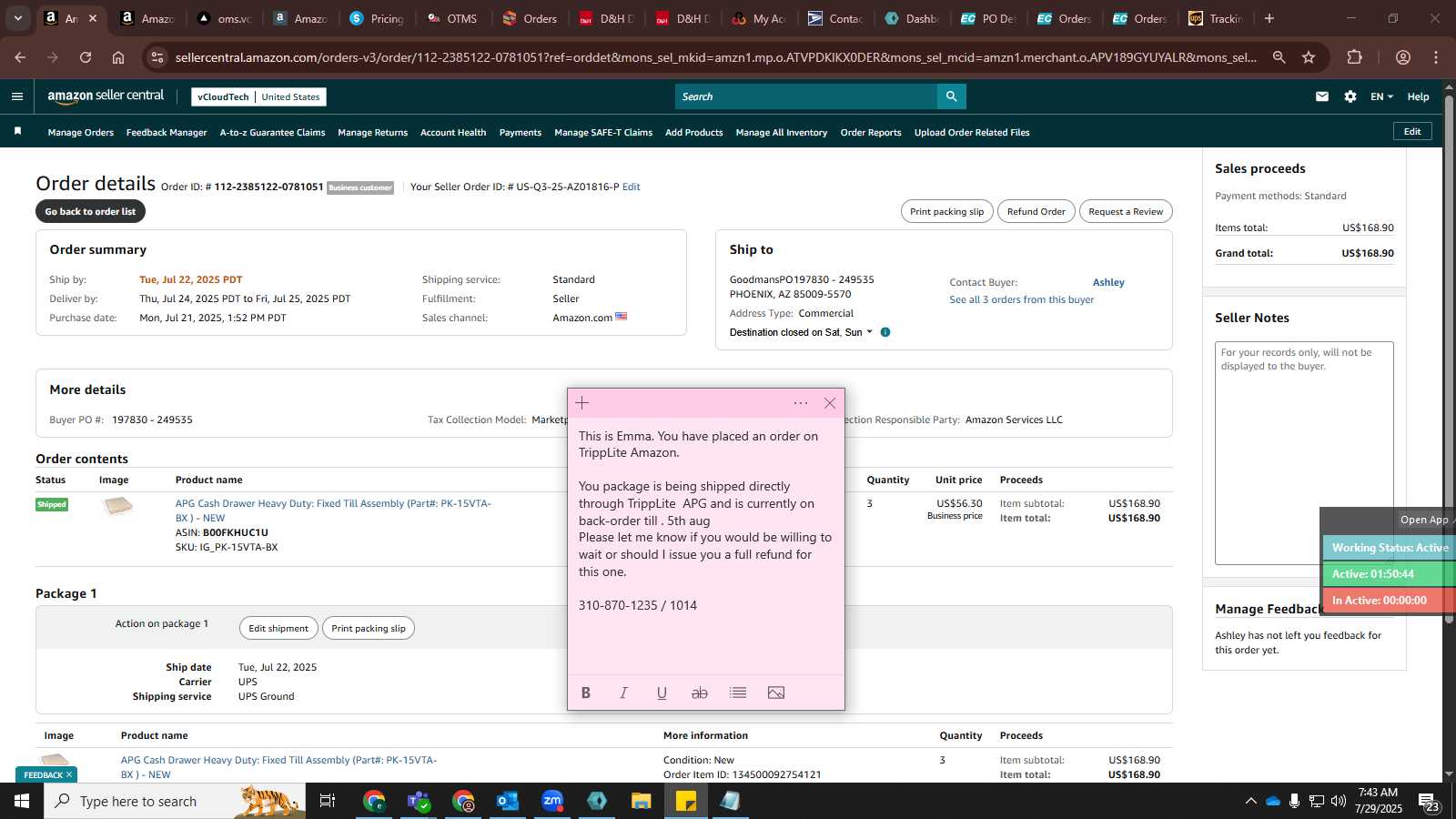This screenshot has height=819, width=1456.
Task: Toggle bullet list in sticky note
Action: coord(738,693)
